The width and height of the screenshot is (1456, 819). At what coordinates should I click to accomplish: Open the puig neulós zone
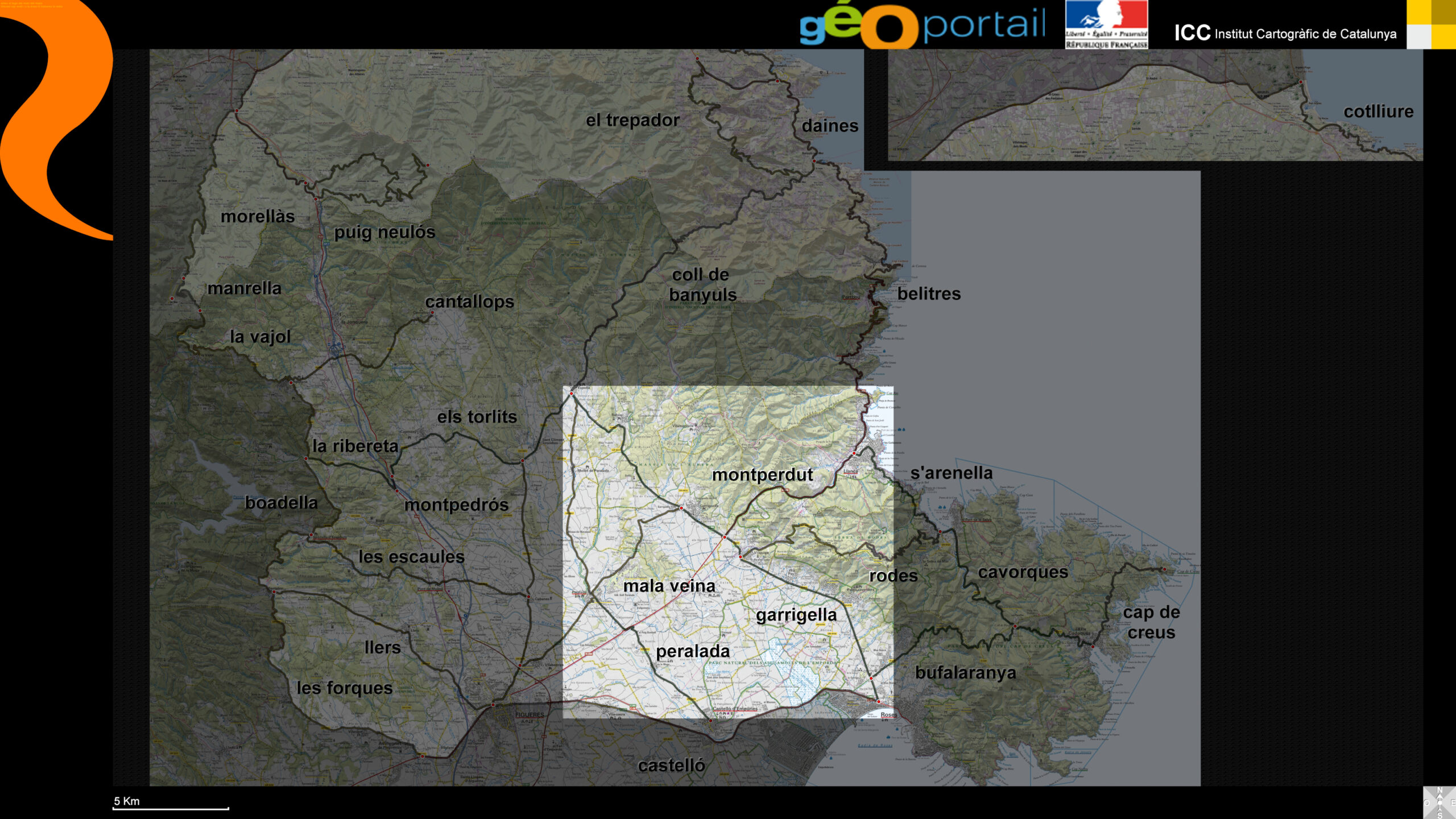384,232
